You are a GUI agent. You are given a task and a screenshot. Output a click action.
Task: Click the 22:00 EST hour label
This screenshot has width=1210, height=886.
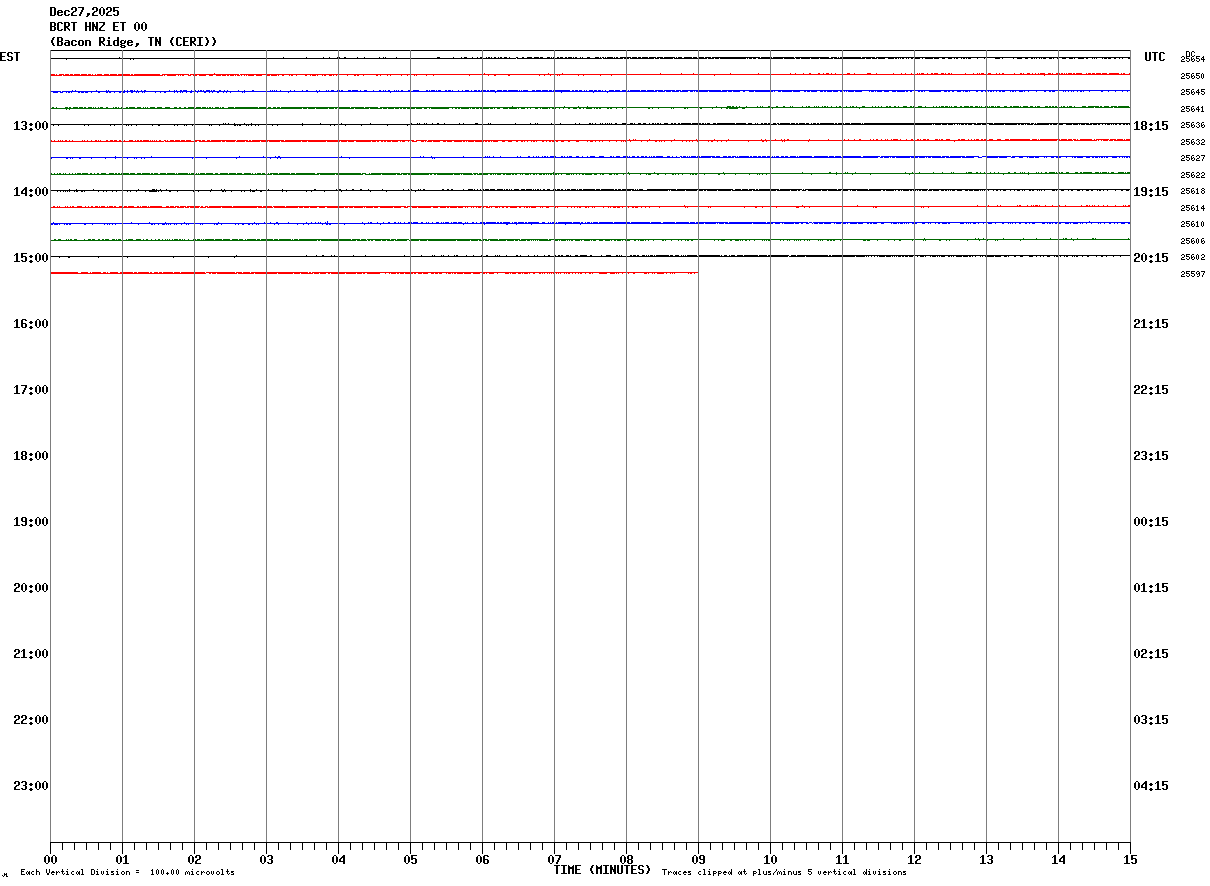[x=31, y=719]
